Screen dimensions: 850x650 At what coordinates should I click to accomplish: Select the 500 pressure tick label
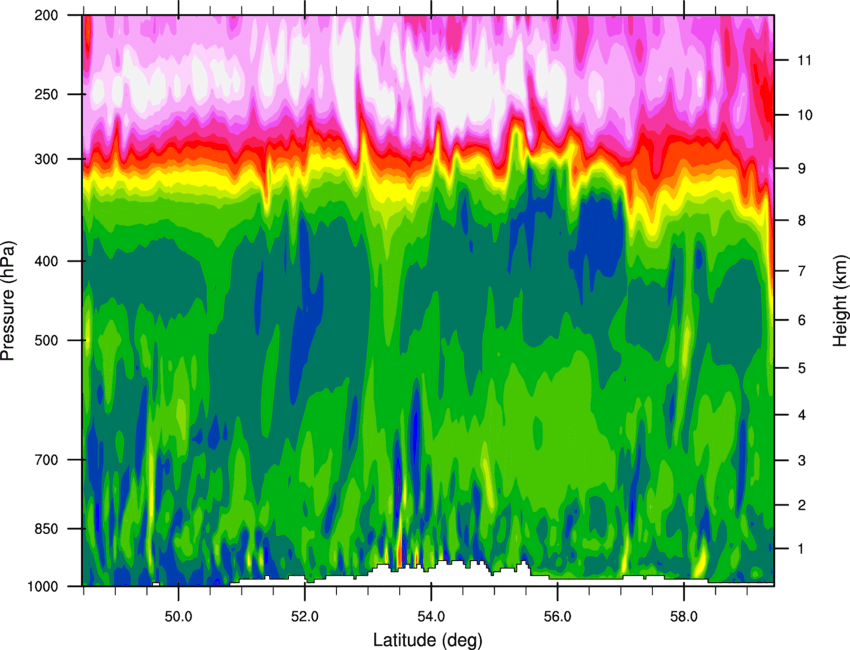[x=46, y=340]
